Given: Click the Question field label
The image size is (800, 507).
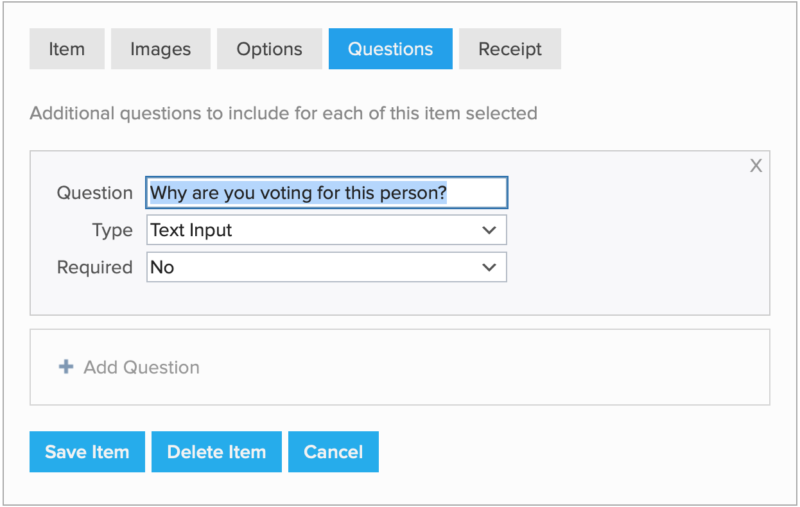Looking at the screenshot, I should pos(94,193).
